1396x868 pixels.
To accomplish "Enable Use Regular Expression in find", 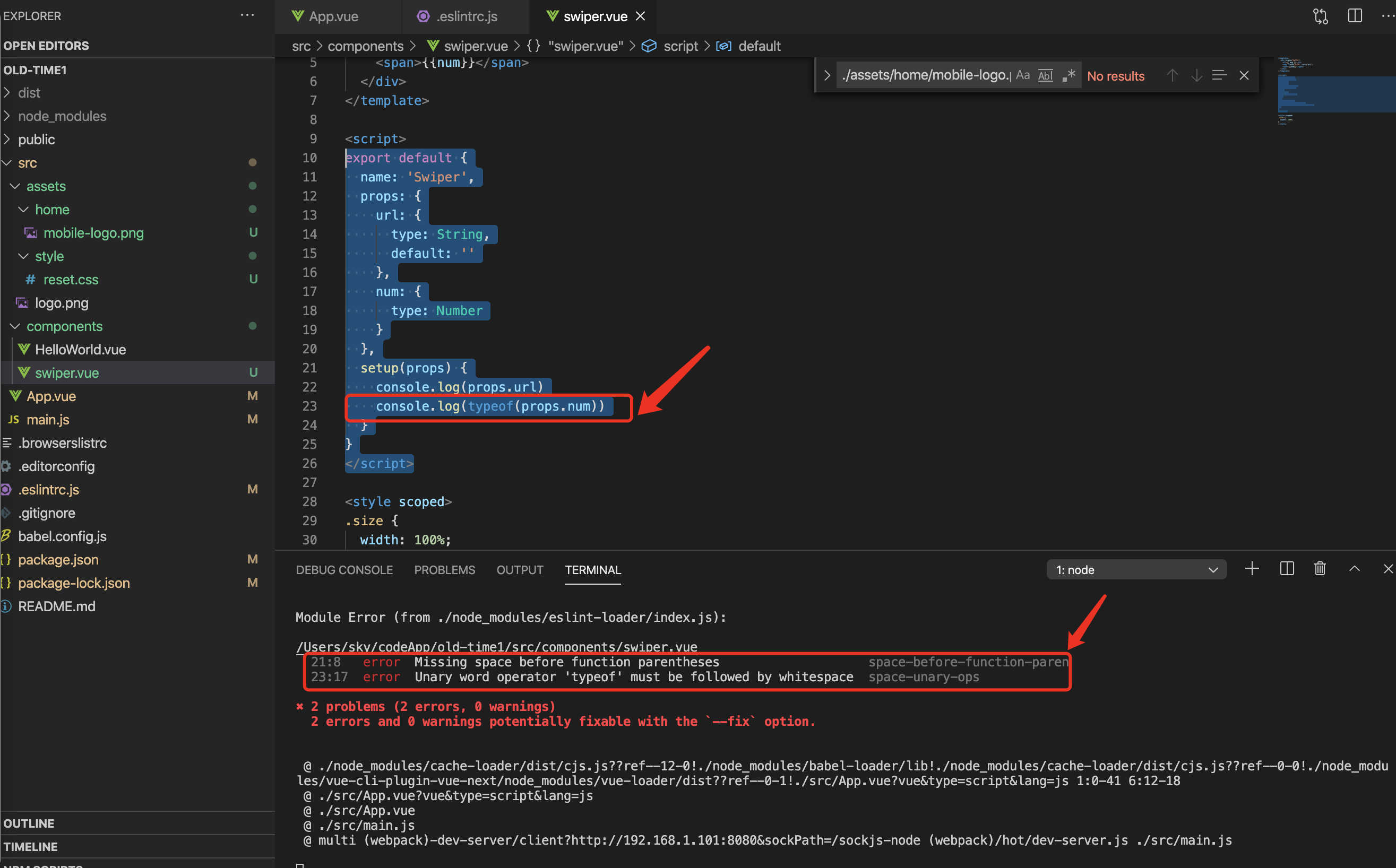I will (x=1068, y=75).
